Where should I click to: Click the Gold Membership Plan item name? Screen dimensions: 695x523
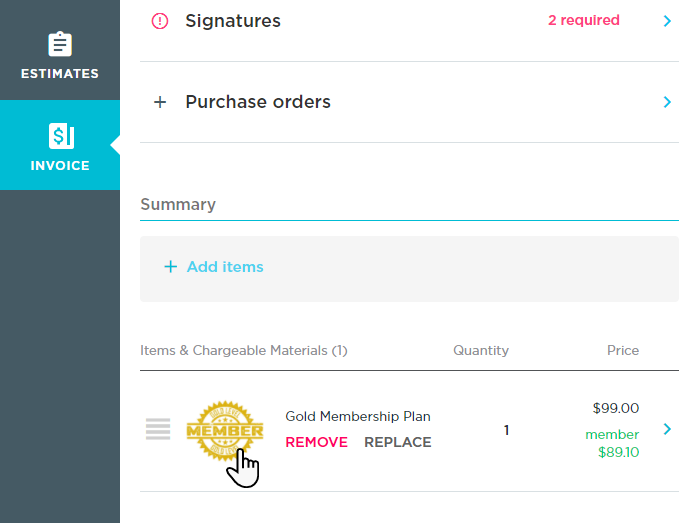[358, 417]
